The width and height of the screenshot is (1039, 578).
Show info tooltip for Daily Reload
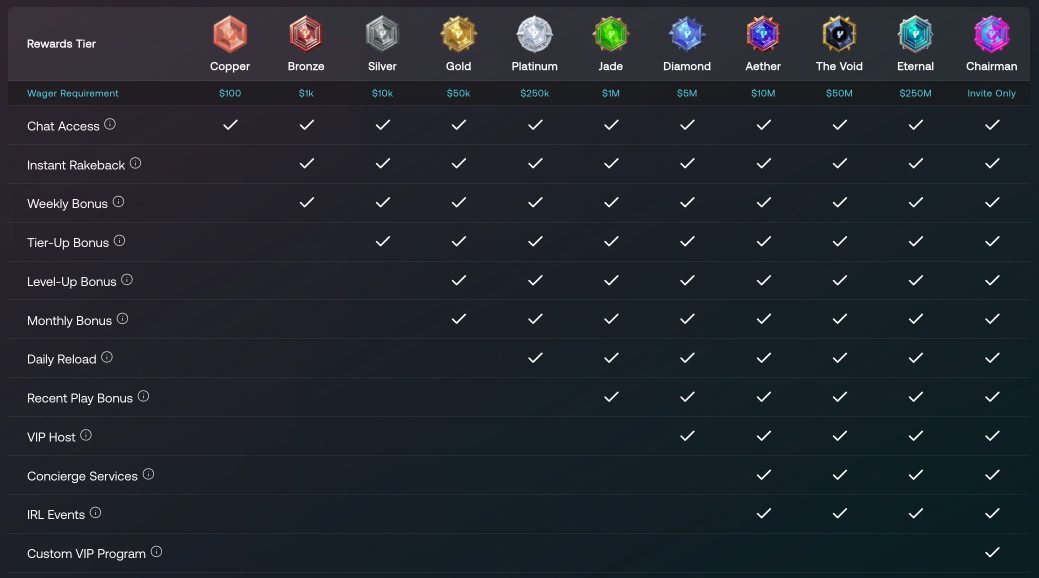point(107,357)
